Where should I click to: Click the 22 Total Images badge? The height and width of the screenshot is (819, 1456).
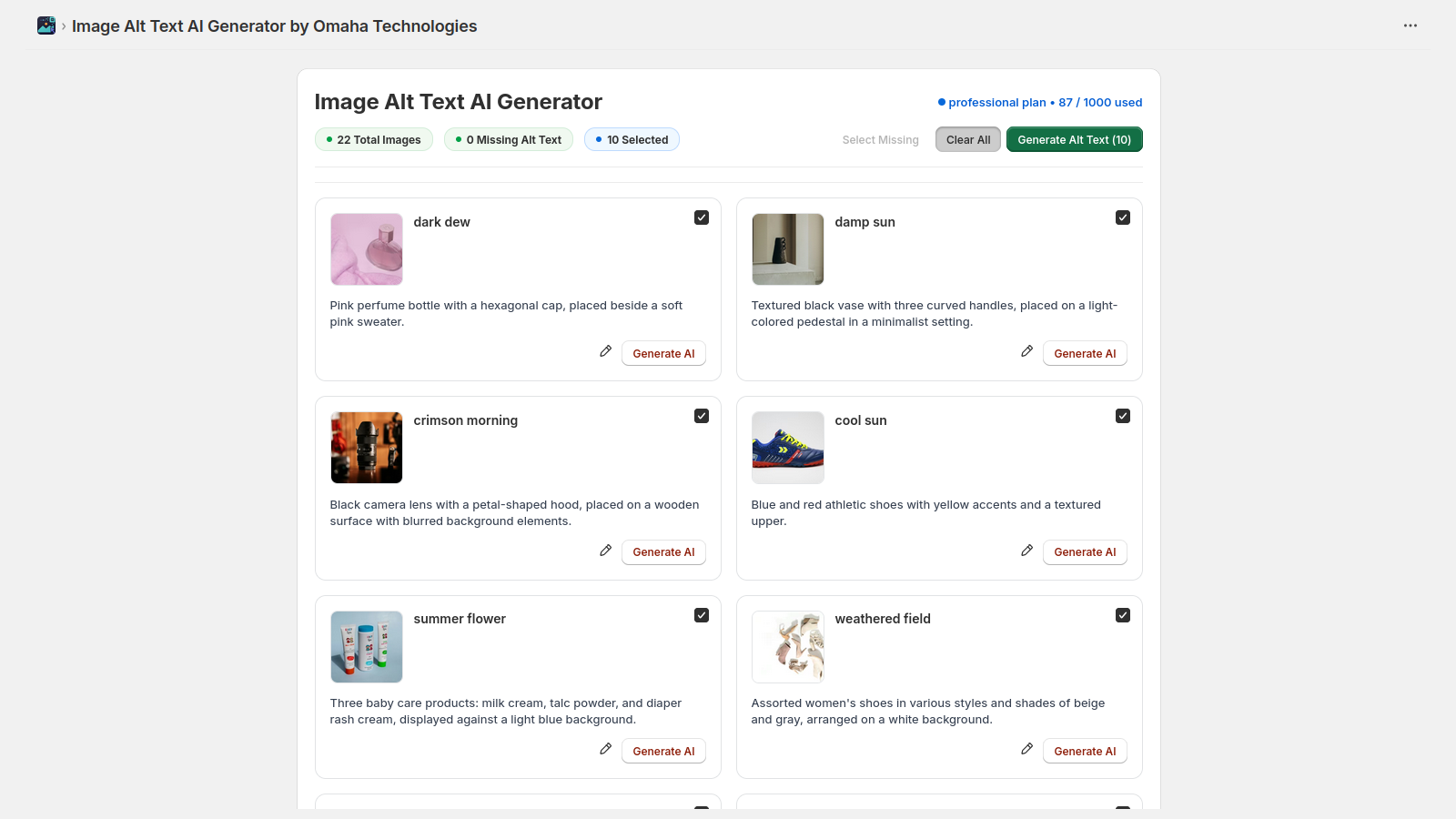click(373, 139)
